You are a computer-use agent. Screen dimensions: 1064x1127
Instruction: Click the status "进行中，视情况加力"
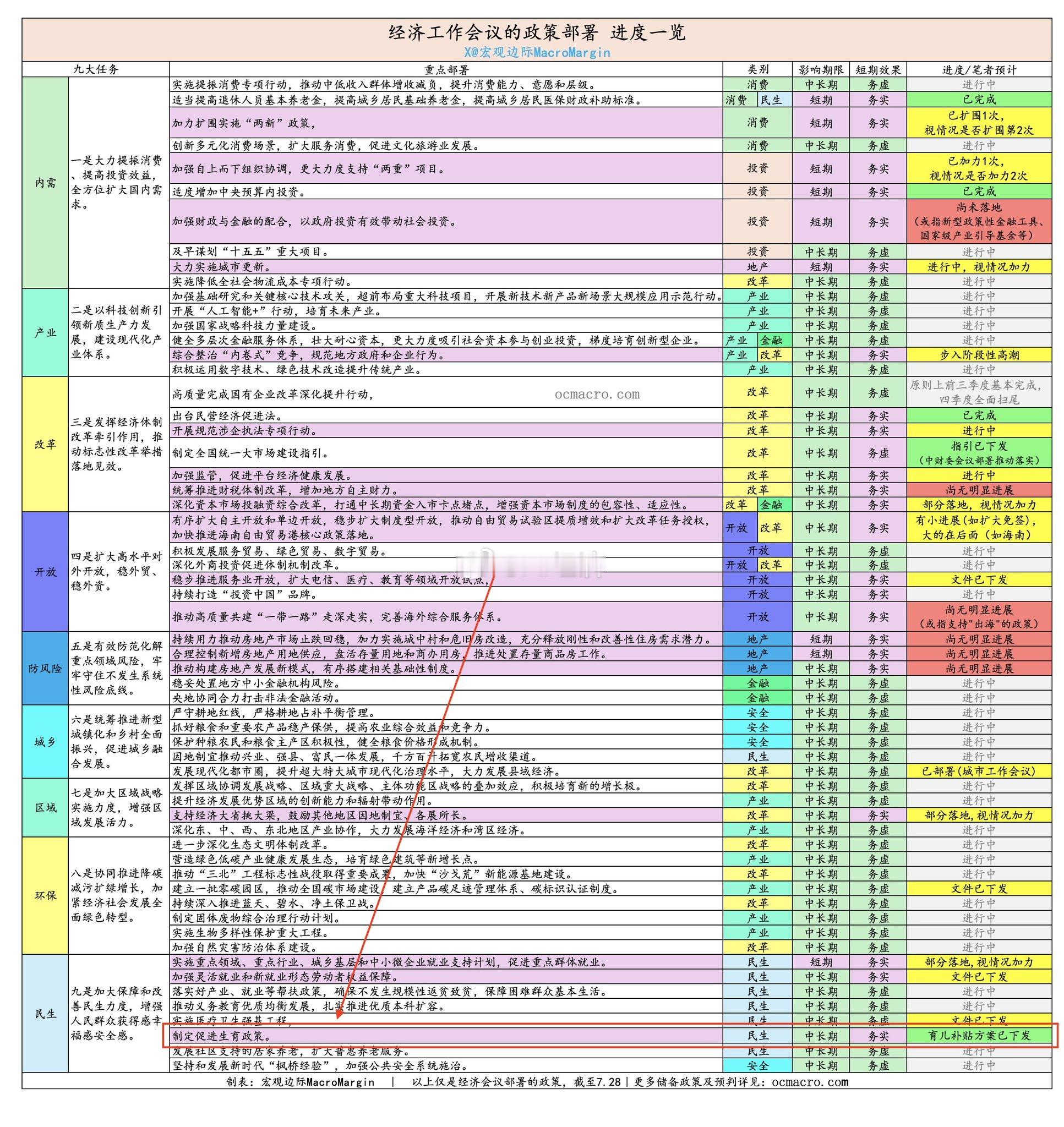(979, 267)
